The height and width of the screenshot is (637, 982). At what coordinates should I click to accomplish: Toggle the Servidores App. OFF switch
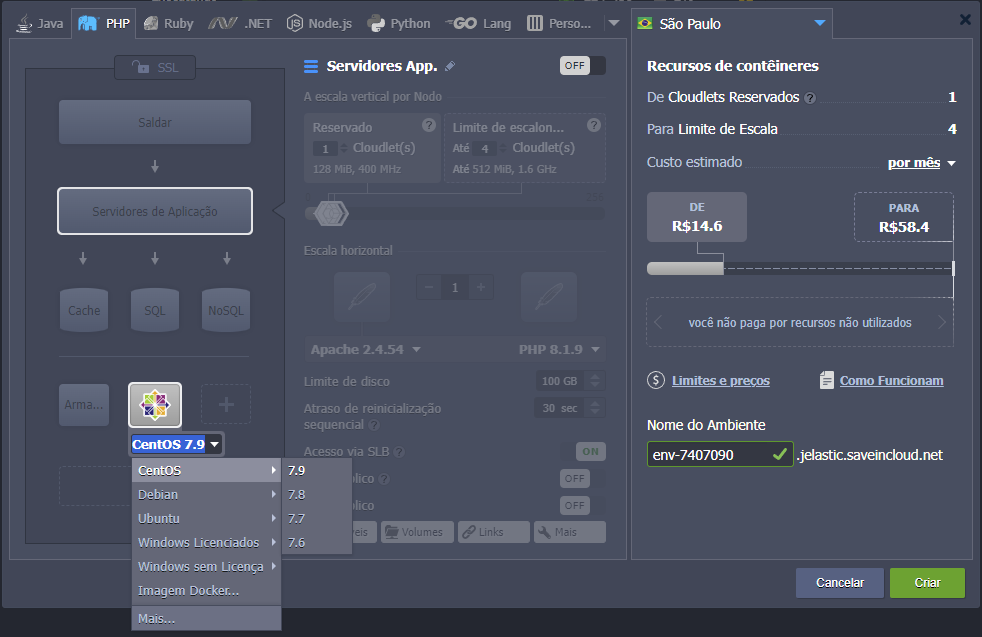click(582, 66)
